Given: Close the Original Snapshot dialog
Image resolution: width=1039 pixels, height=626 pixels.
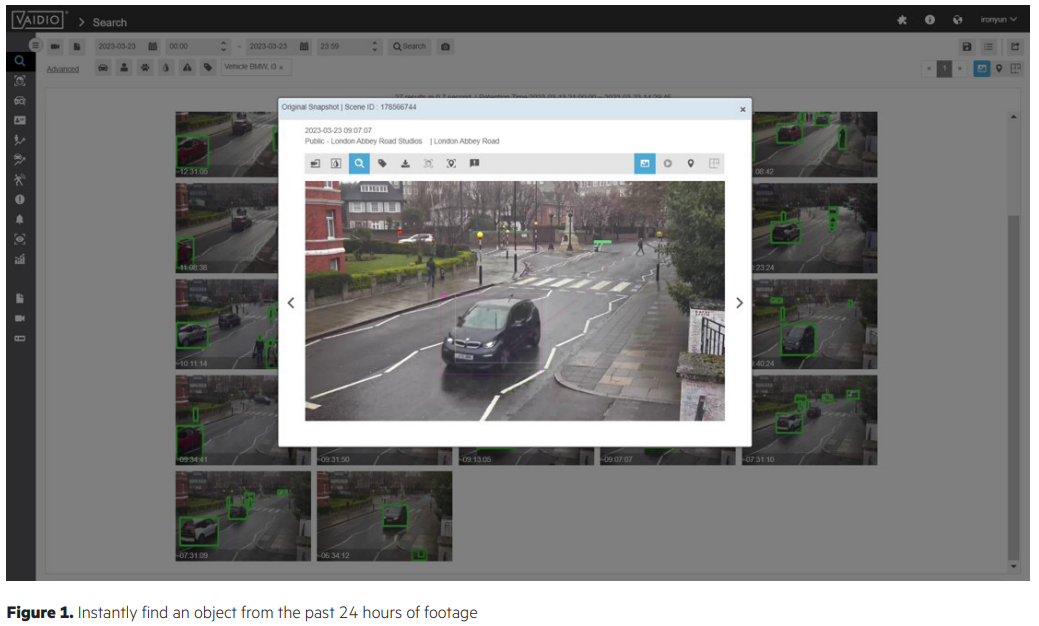Looking at the screenshot, I should pyautogui.click(x=742, y=109).
